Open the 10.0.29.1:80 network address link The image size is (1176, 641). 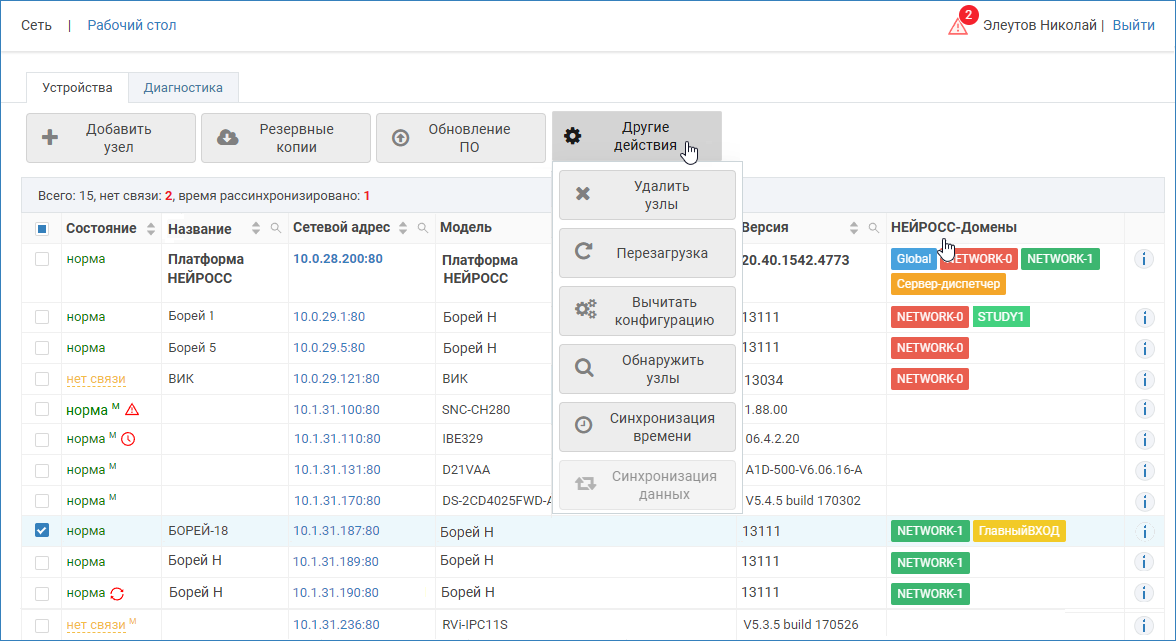point(329,317)
